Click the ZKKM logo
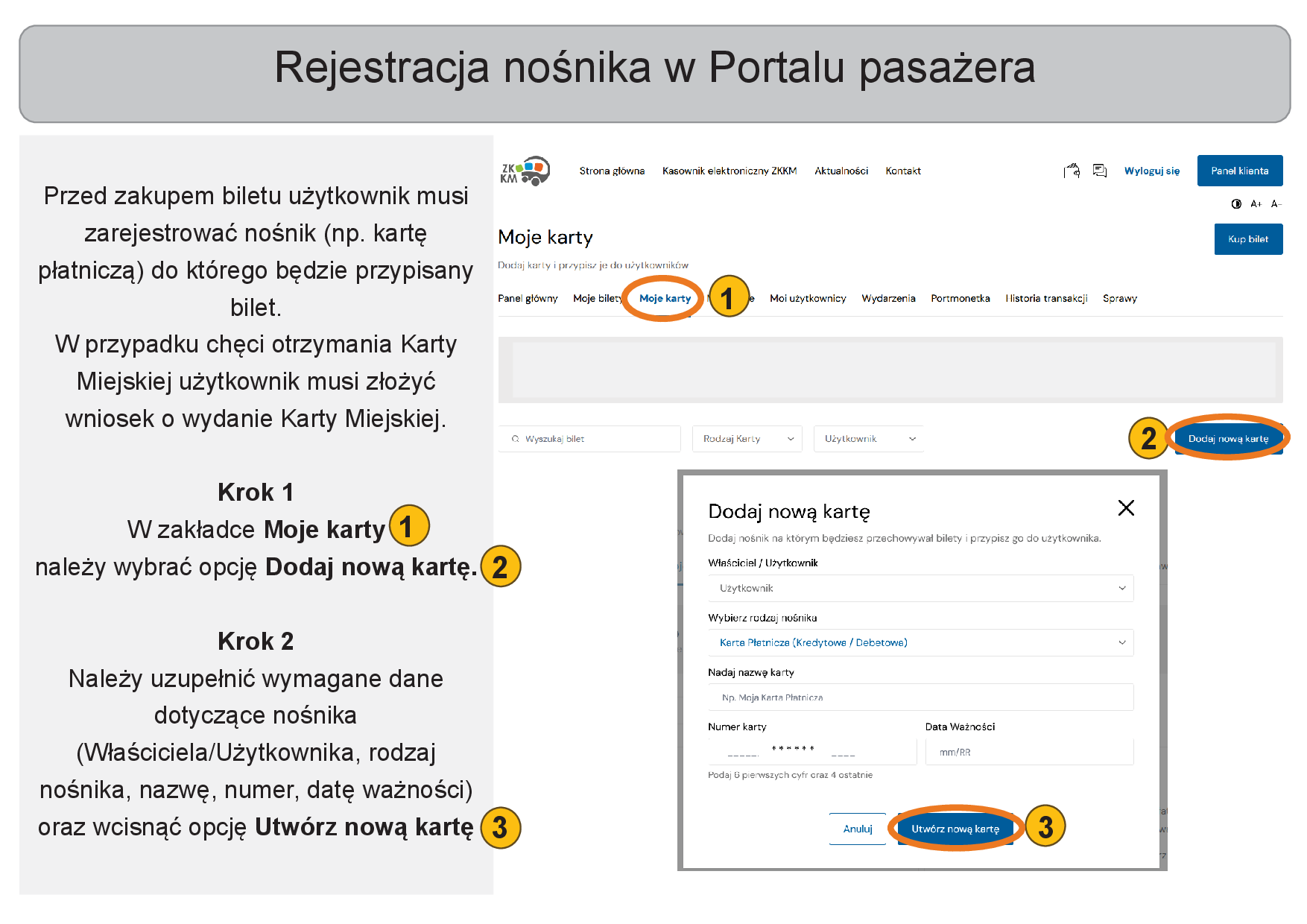This screenshot has width=1307, height=924. click(525, 171)
